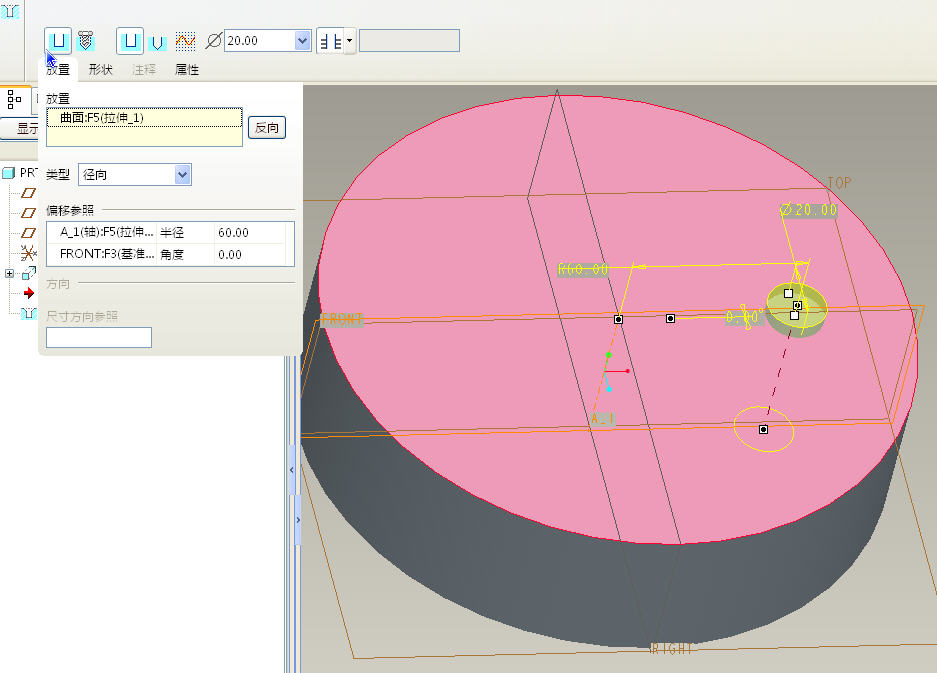The width and height of the screenshot is (937, 673).
Task: Click the red insert-here arrow in tree
Action: (29, 293)
